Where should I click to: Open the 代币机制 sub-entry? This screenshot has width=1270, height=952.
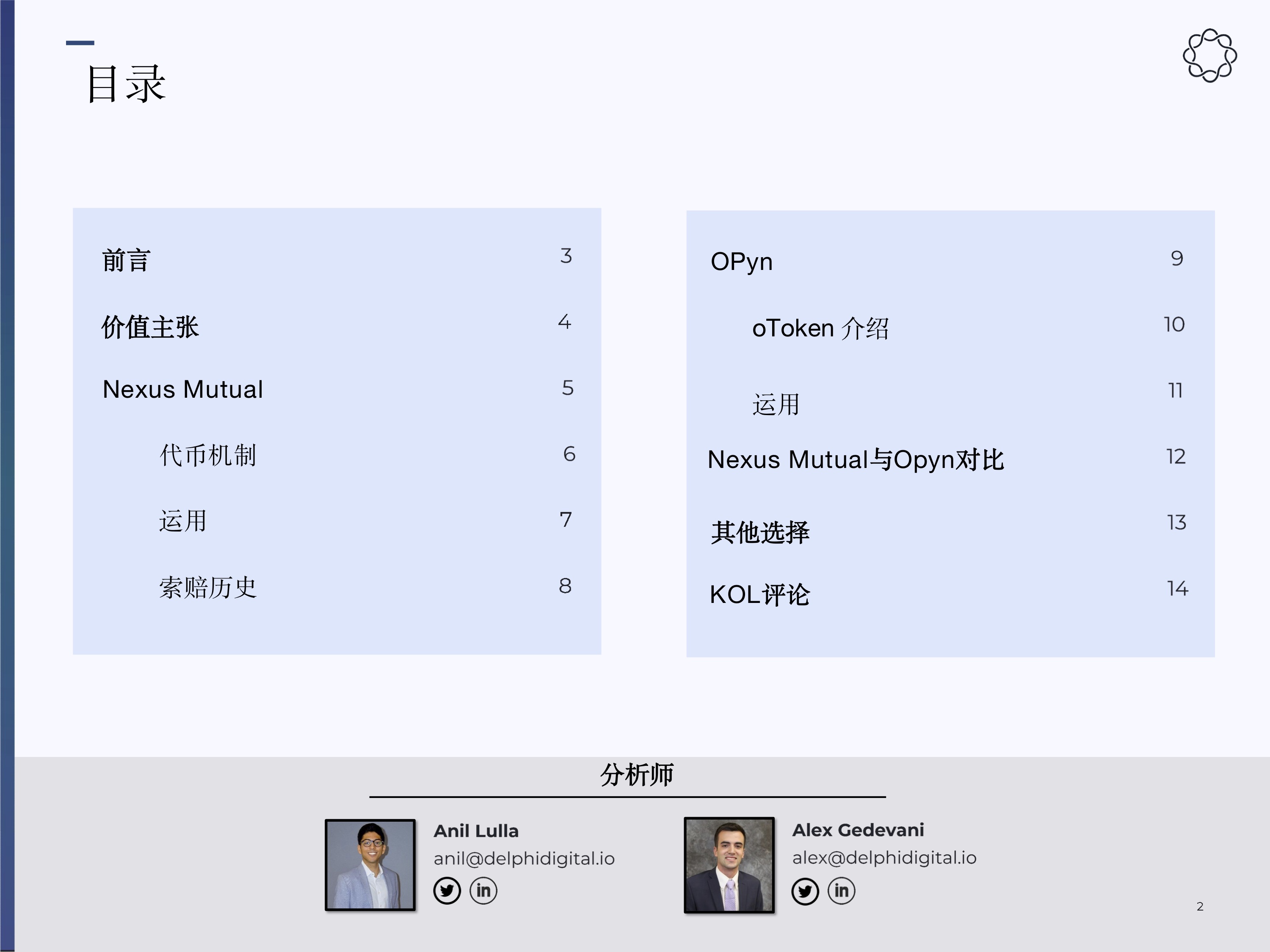coord(208,456)
